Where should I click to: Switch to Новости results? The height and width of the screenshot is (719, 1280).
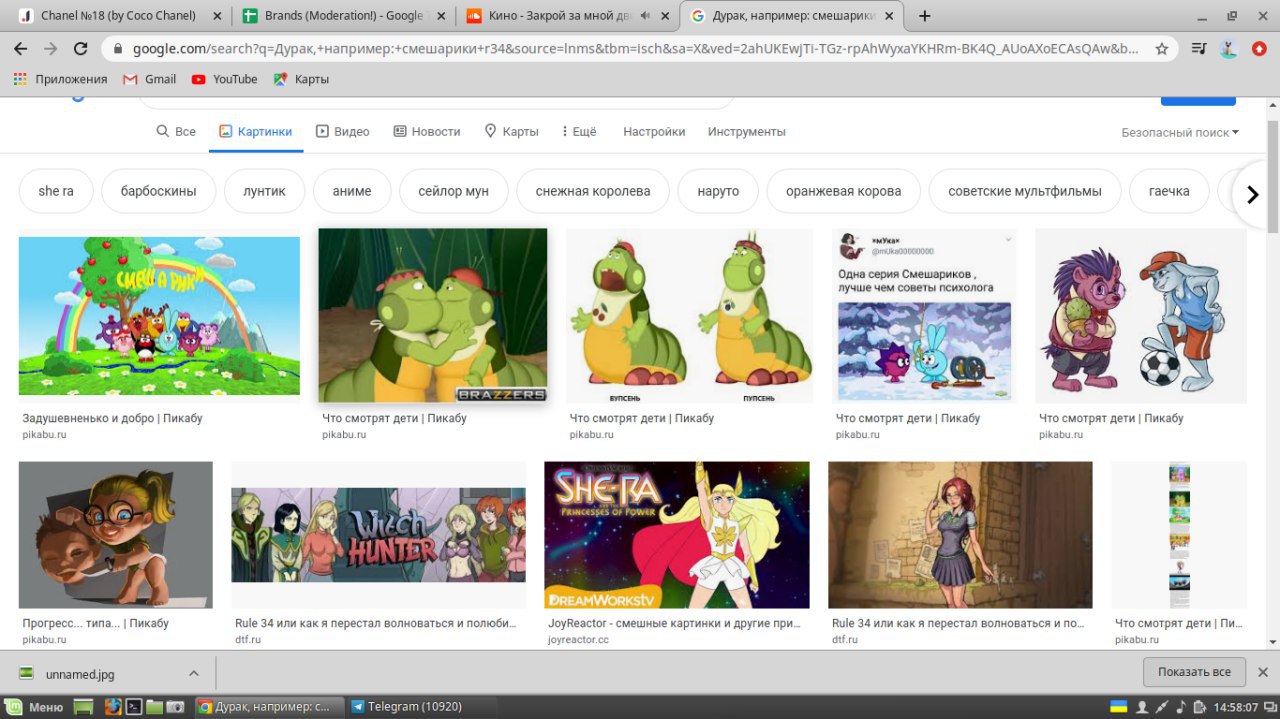[x=427, y=131]
